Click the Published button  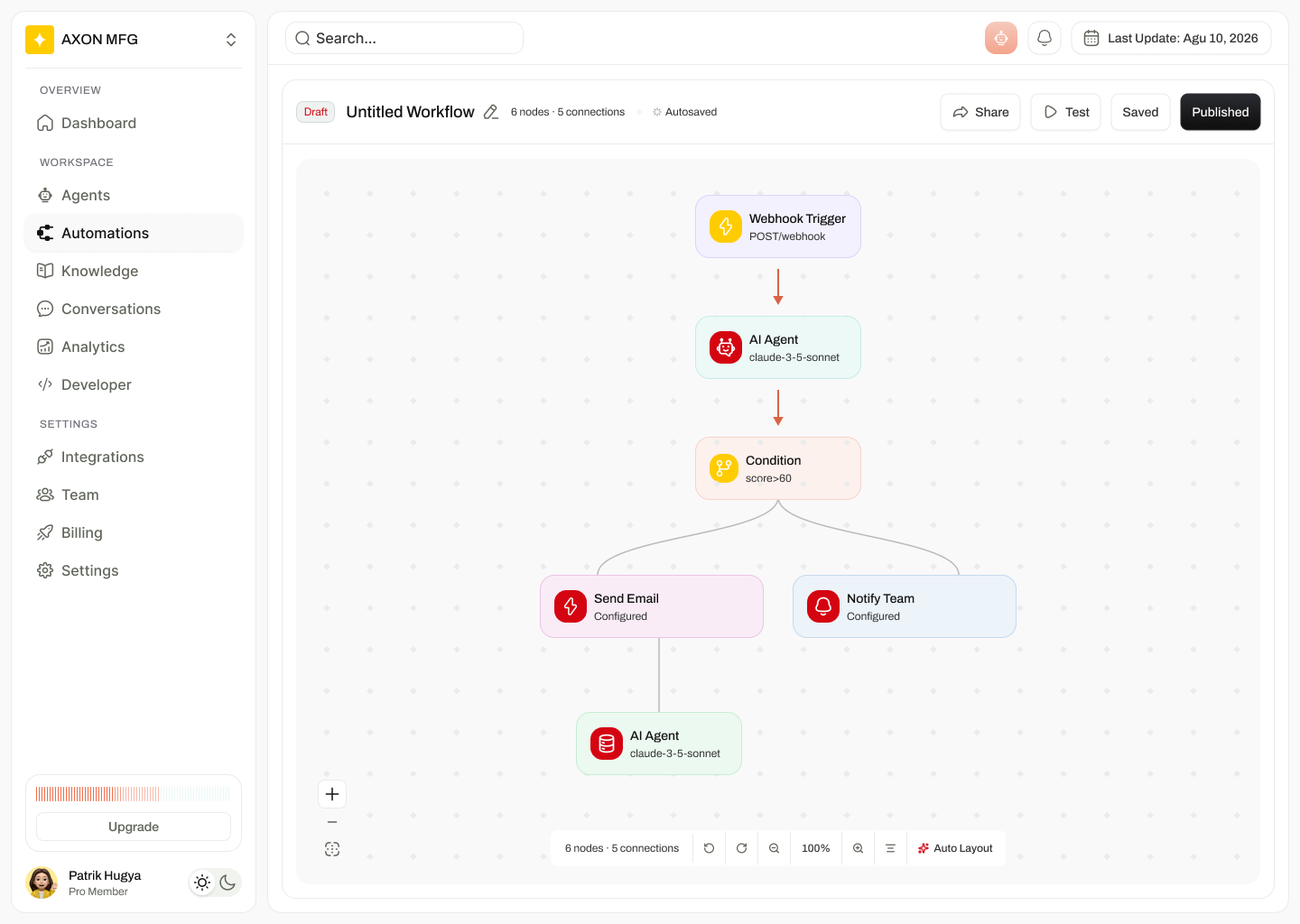coord(1221,112)
